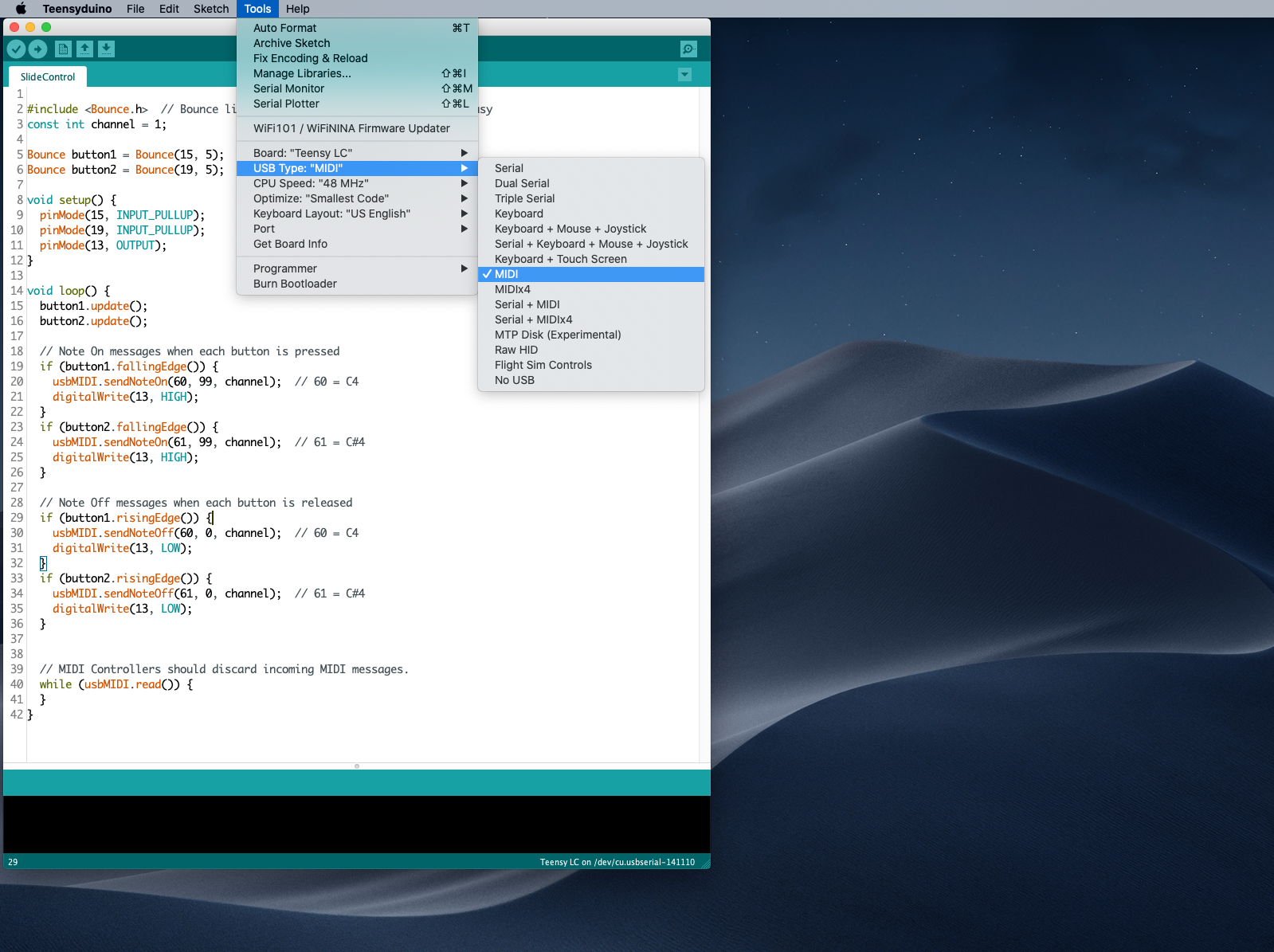Select MTP Disk (Experimental) option
1274x952 pixels.
click(591, 335)
